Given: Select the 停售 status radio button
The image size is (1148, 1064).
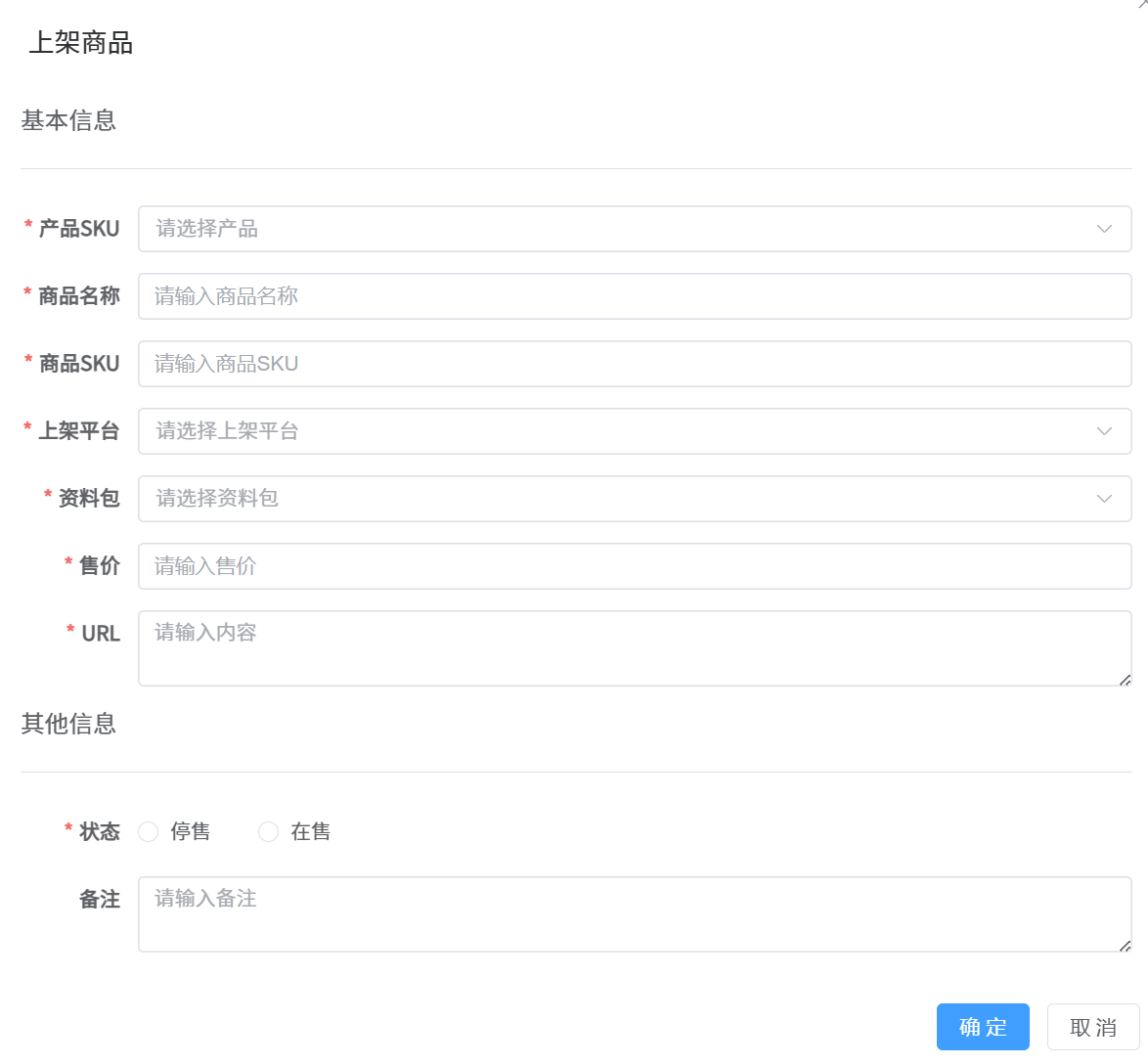Looking at the screenshot, I should (148, 831).
